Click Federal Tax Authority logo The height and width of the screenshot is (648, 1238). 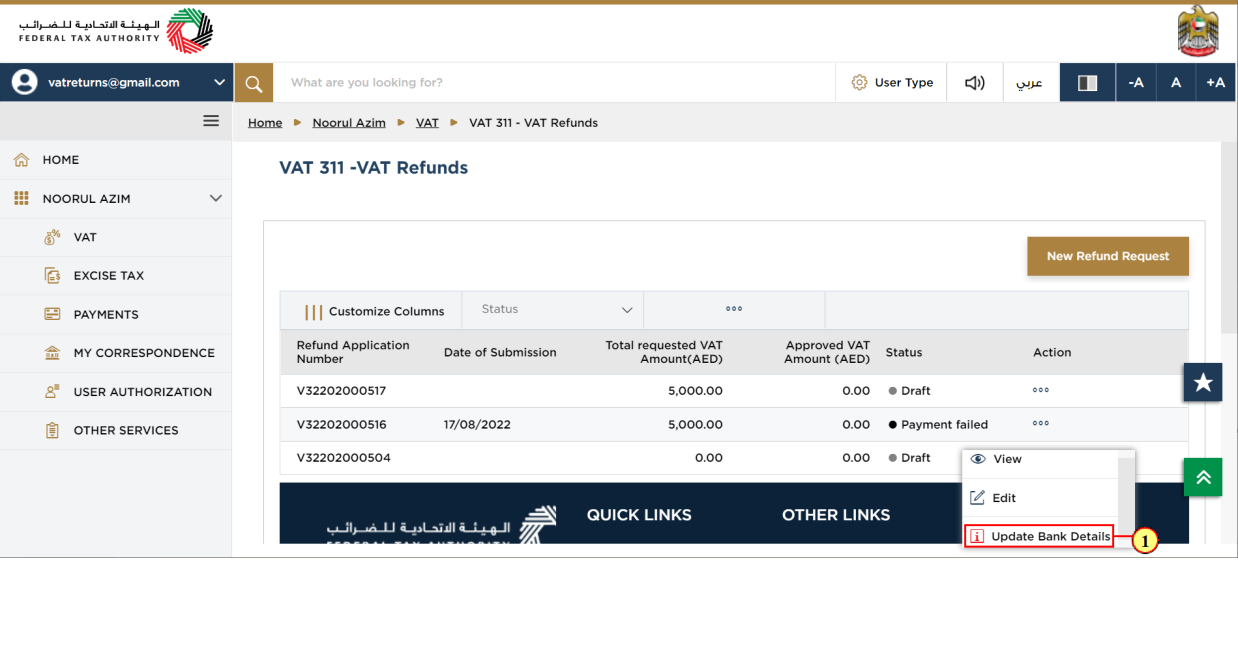click(116, 31)
